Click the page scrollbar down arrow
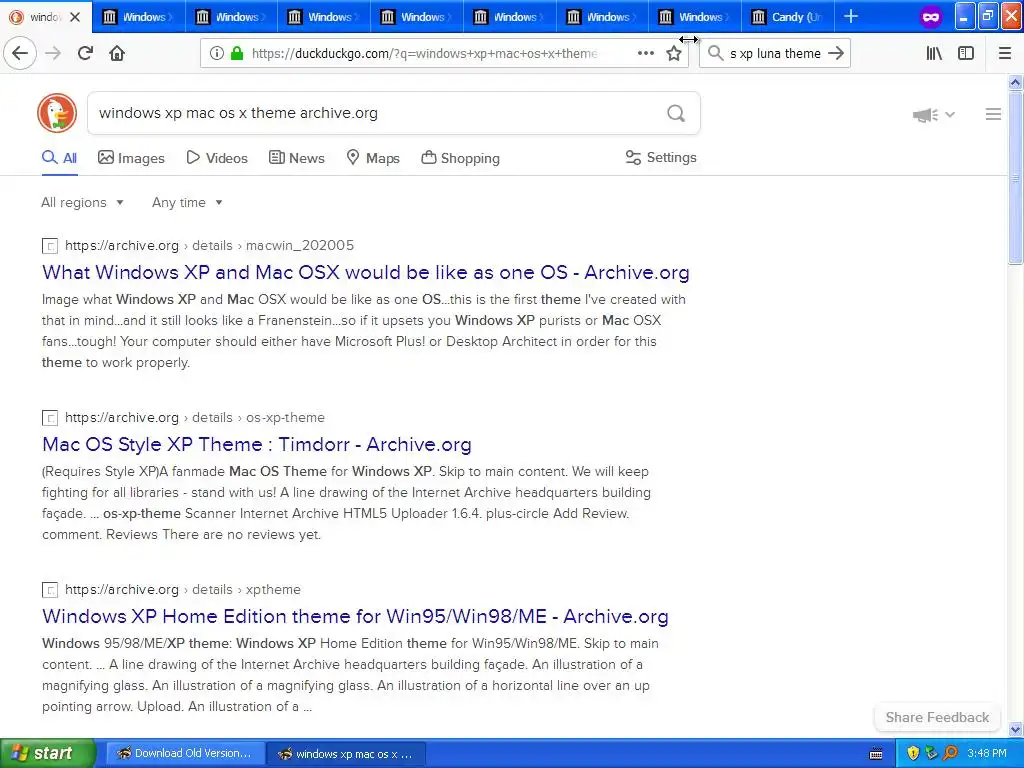1024x768 pixels. point(1015,729)
